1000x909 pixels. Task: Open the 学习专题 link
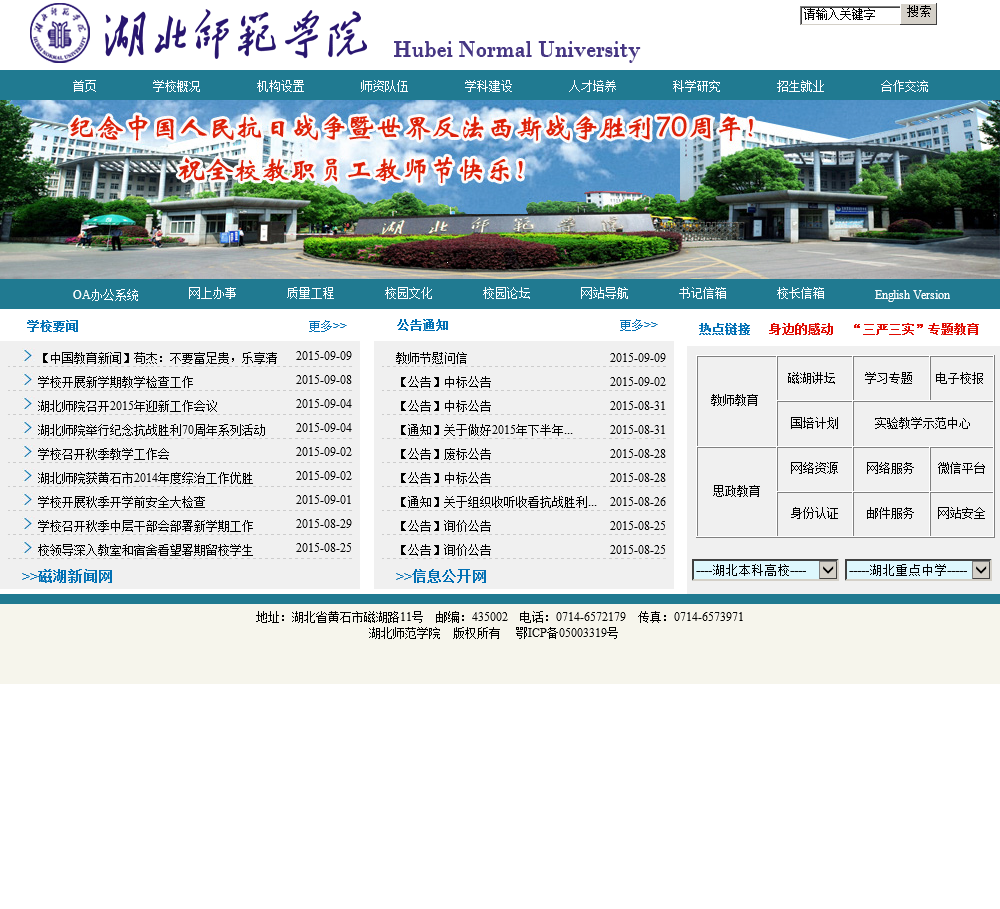point(889,378)
